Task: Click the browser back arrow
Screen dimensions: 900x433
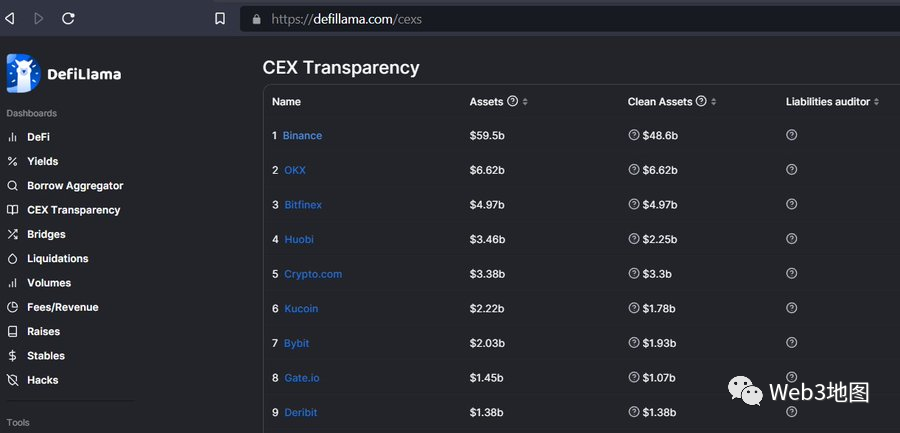Action: (10, 18)
